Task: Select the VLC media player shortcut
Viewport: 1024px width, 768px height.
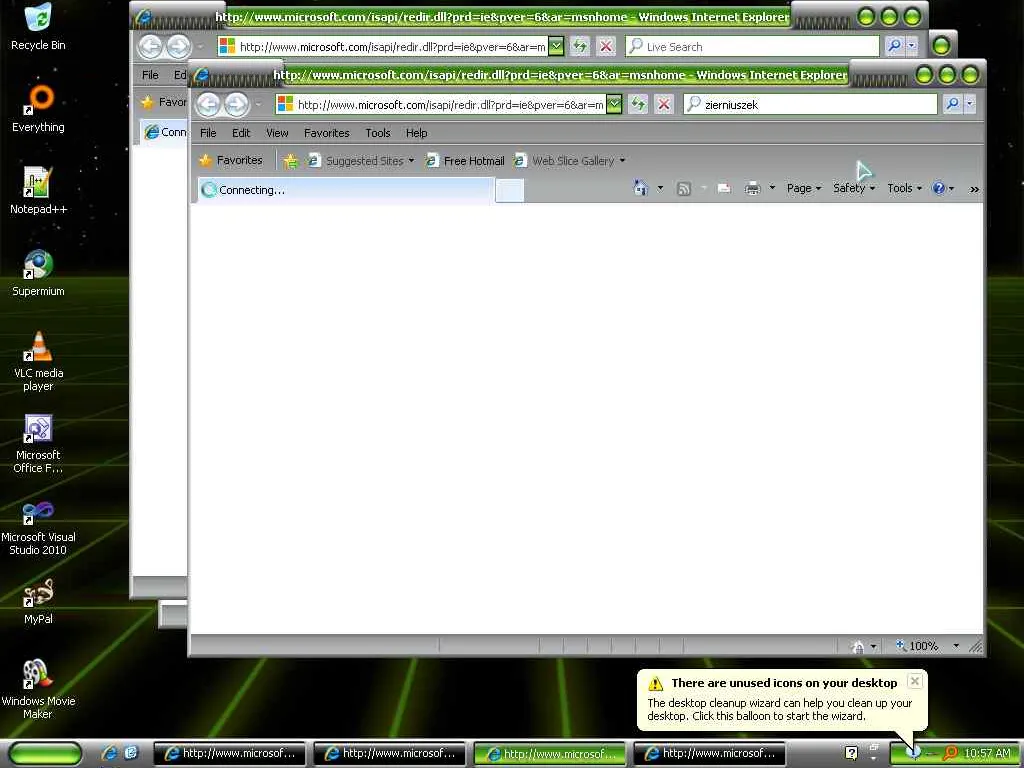Action: coord(38,361)
